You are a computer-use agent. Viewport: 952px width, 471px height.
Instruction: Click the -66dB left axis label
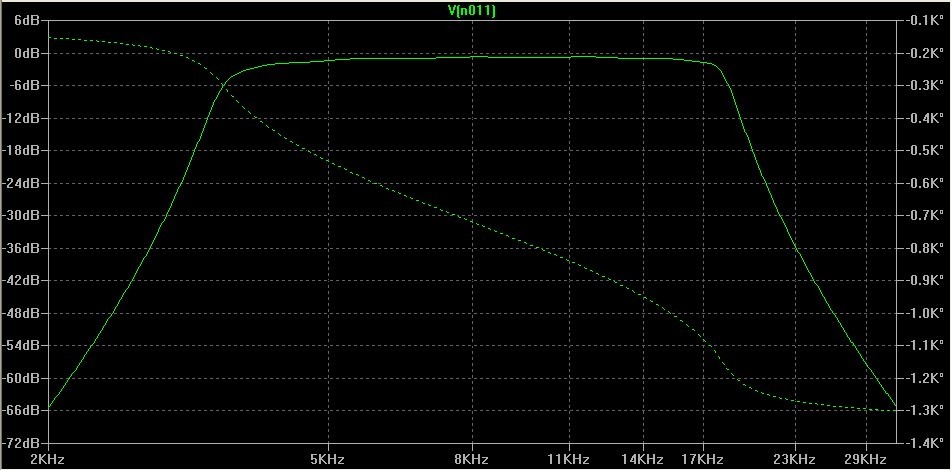pyautogui.click(x=23, y=410)
